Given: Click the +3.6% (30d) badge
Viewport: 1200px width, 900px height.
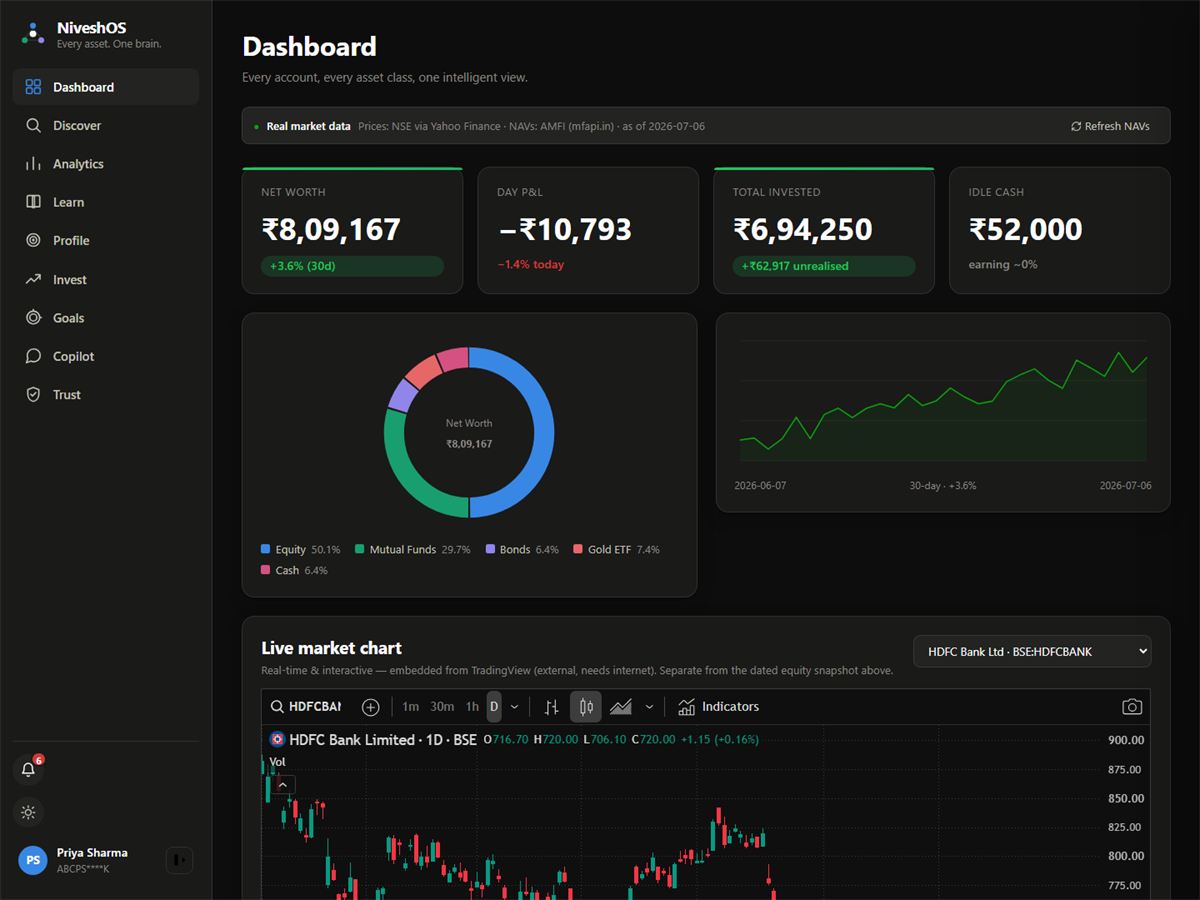Looking at the screenshot, I should click(352, 266).
